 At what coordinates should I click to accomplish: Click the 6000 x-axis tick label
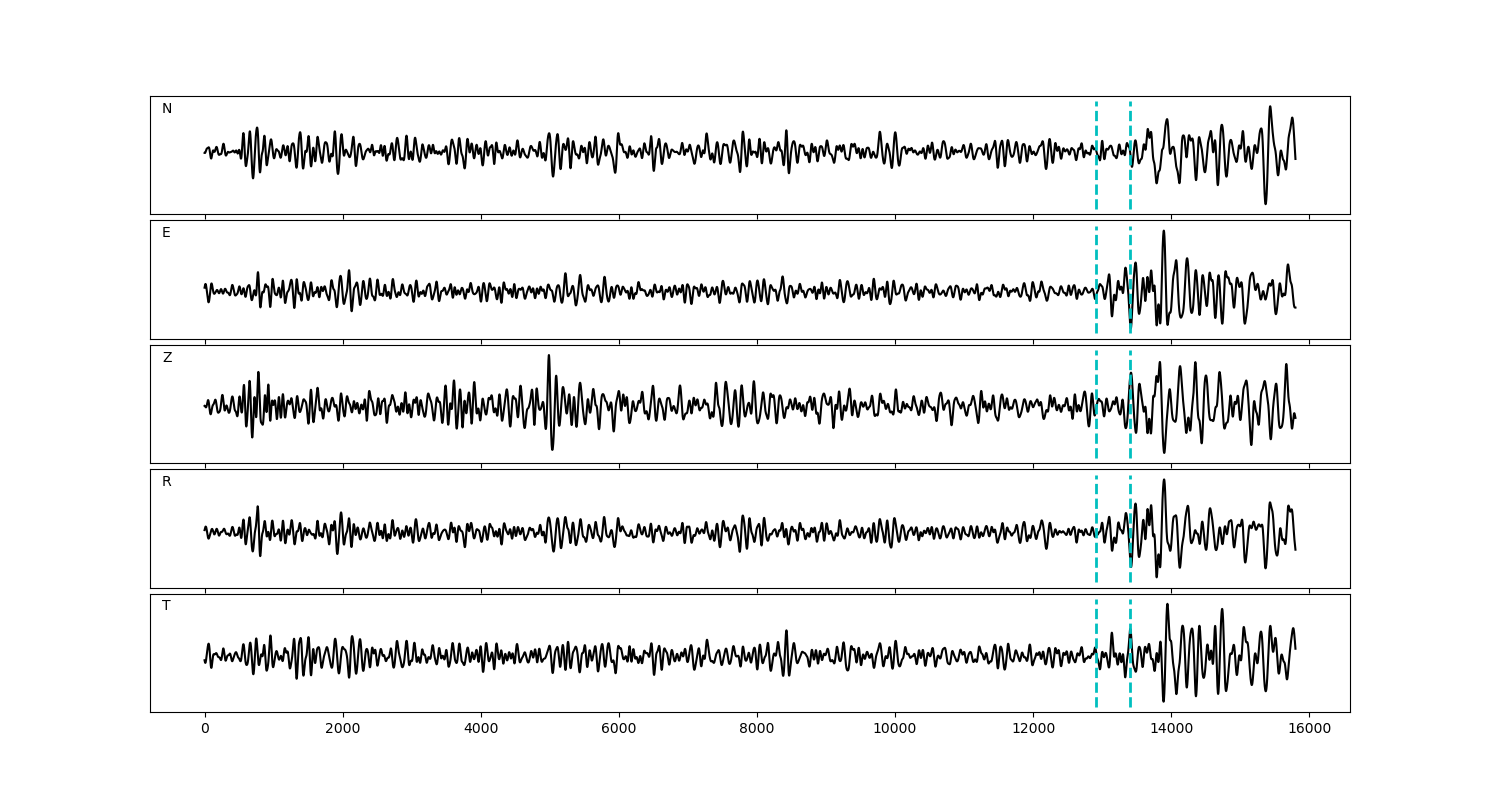619,729
